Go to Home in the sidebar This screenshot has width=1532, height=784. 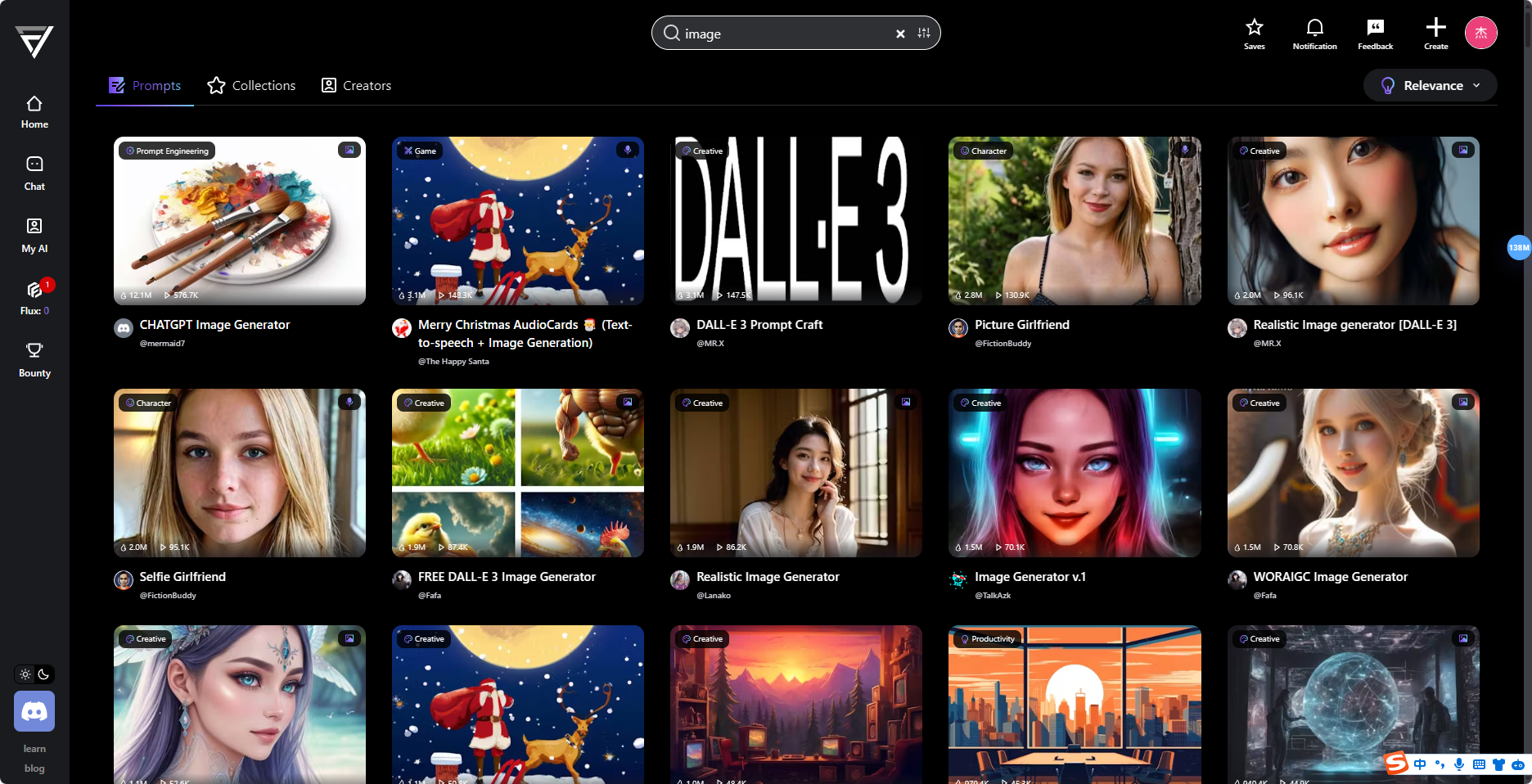click(34, 113)
